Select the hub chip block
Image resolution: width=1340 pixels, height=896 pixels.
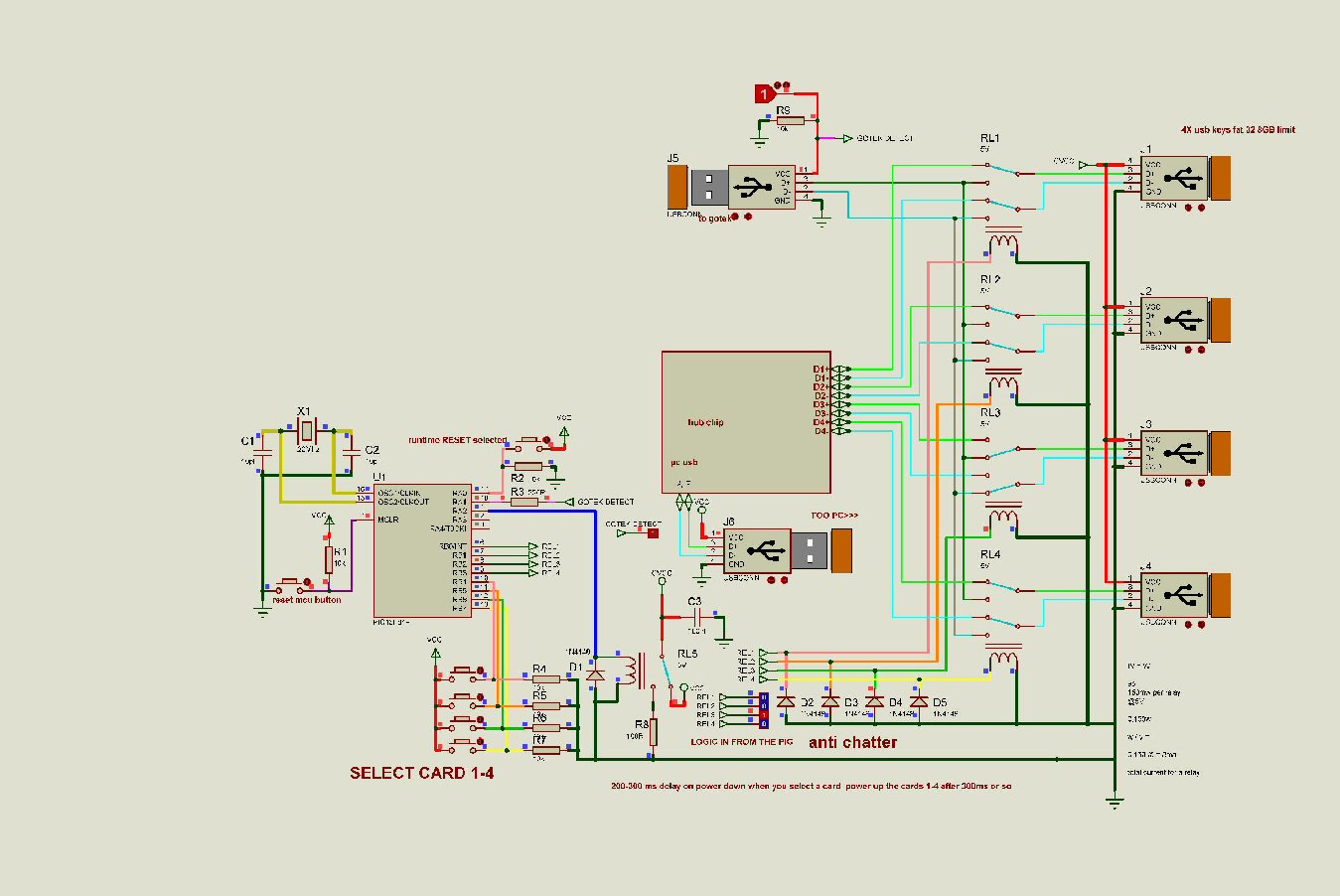(746, 421)
